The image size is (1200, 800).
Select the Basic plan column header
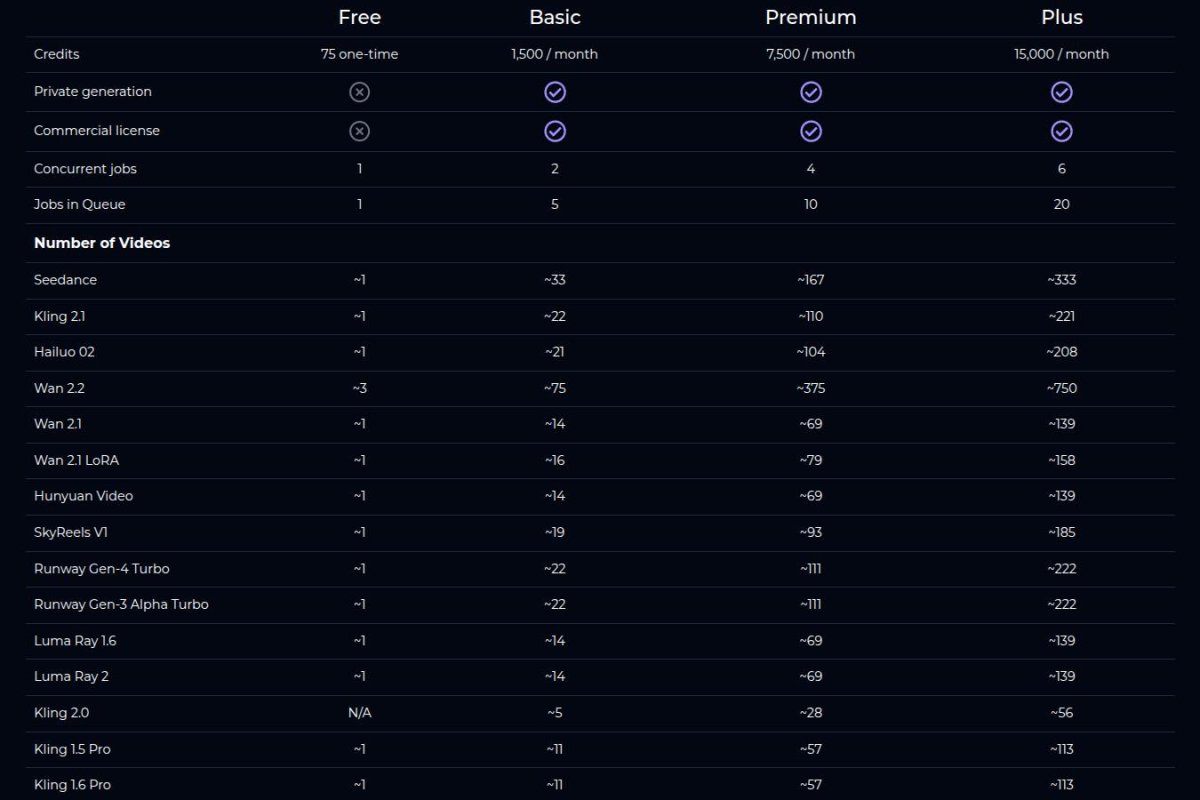(x=555, y=17)
